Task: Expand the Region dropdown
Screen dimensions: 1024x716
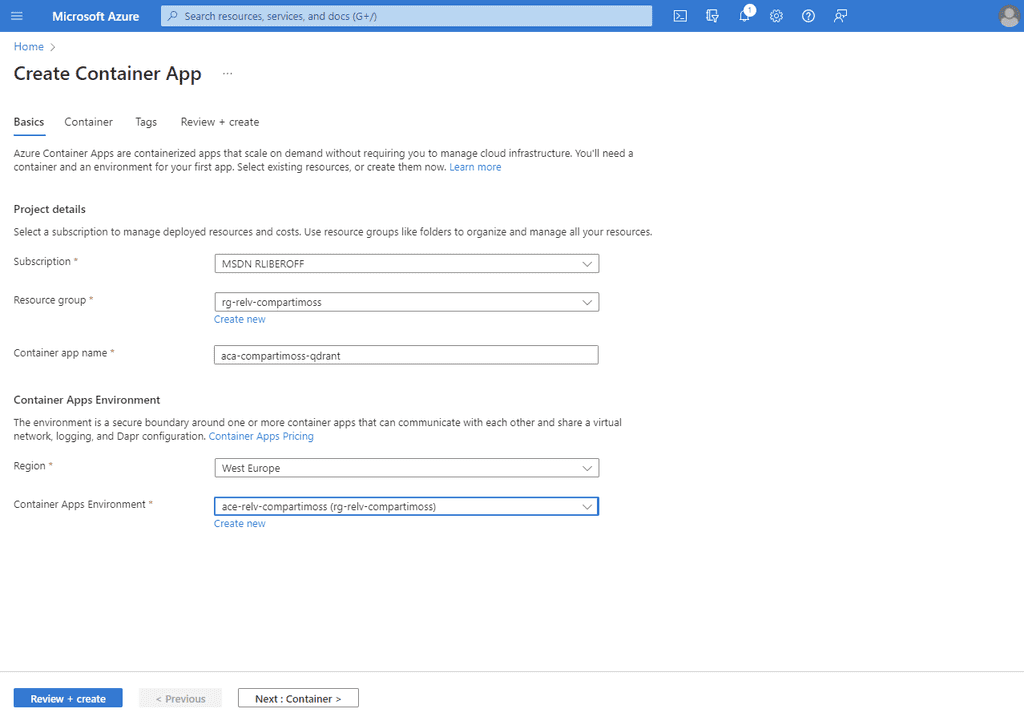Action: click(406, 468)
